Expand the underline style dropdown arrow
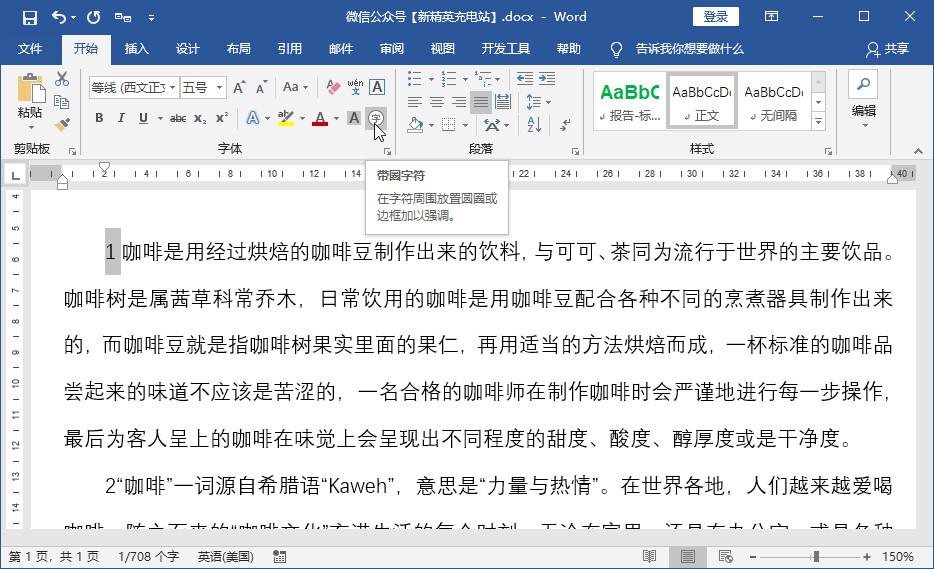This screenshot has width=934, height=569. click(160, 118)
